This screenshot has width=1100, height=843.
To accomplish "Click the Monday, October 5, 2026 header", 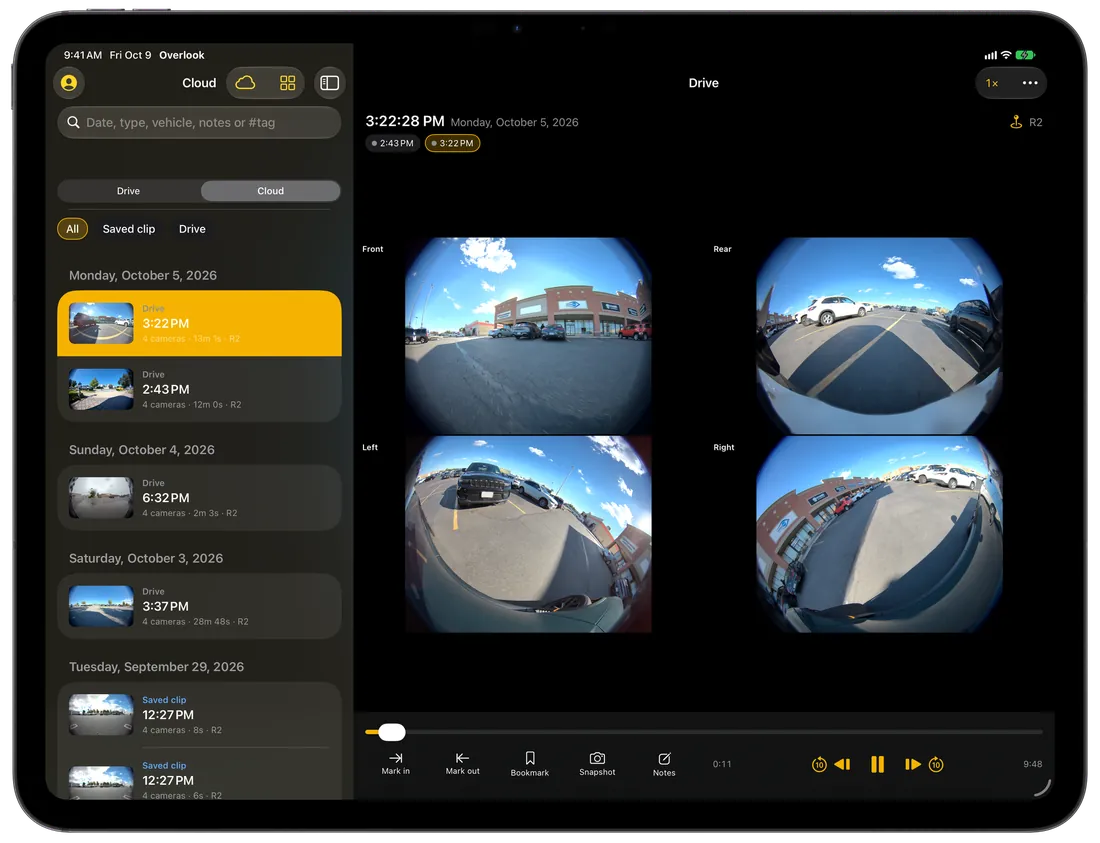I will coord(142,276).
